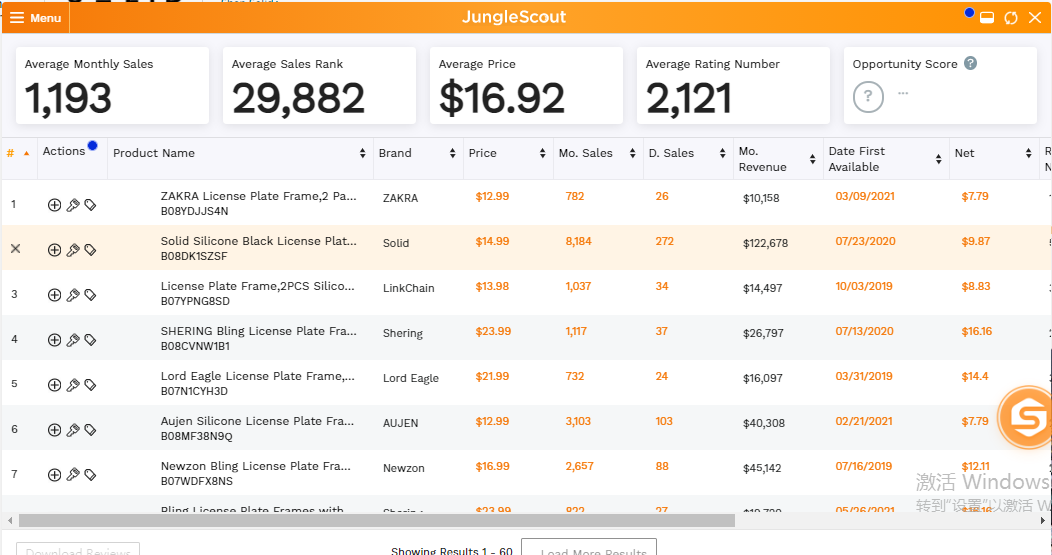Click price $23.99 in Shering row
Screen dimensions: 1052x555
click(x=493, y=331)
